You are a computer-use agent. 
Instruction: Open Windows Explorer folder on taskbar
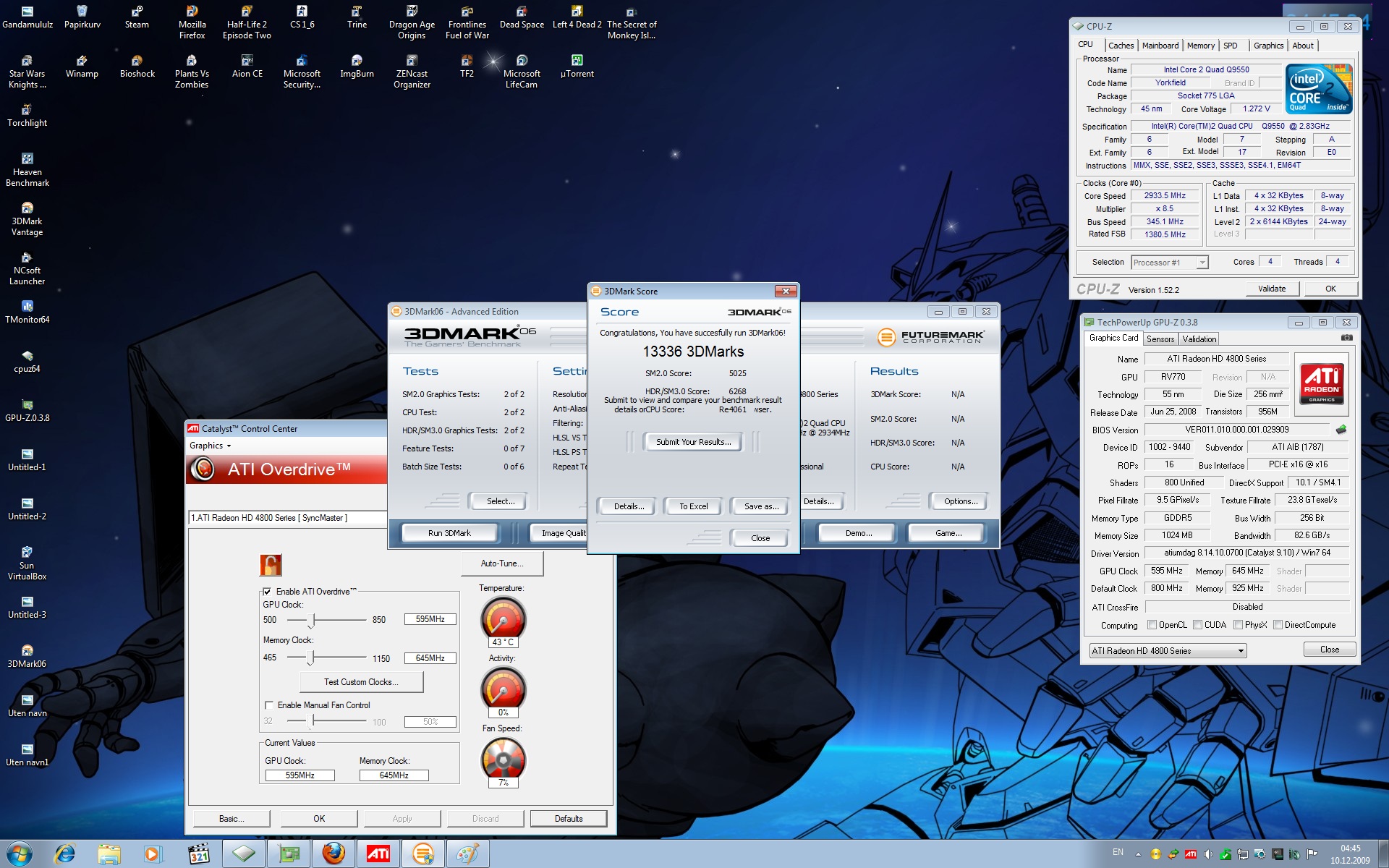click(109, 854)
